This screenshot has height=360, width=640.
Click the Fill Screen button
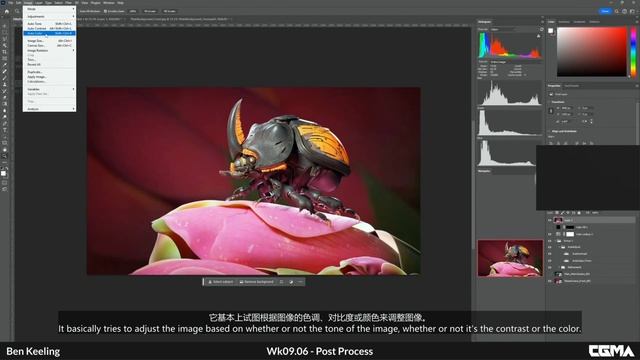169,11
